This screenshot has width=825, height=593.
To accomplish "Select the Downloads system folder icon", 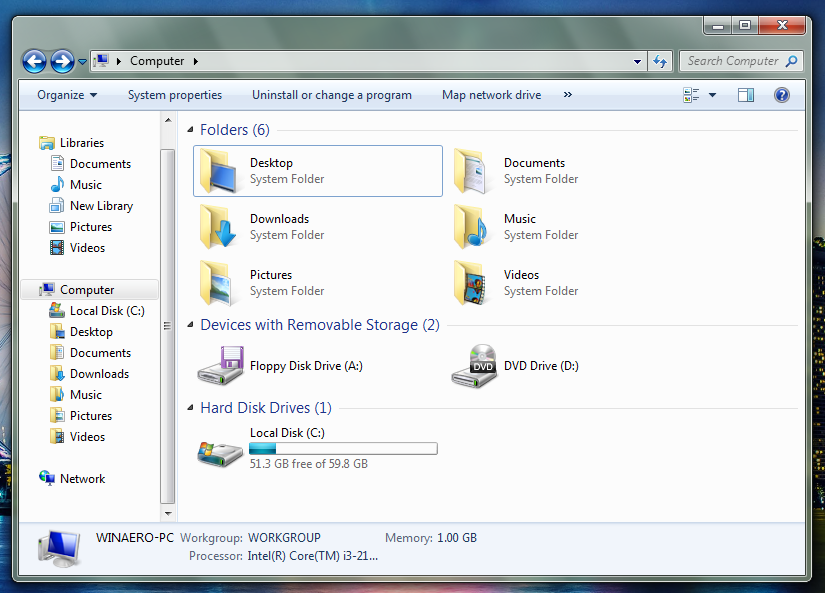I will pos(218,227).
